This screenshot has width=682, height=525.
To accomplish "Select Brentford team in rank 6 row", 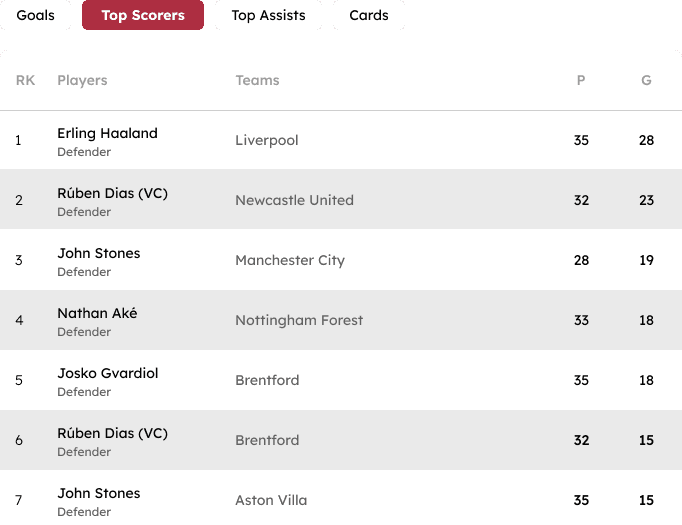I will pyautogui.click(x=267, y=440).
